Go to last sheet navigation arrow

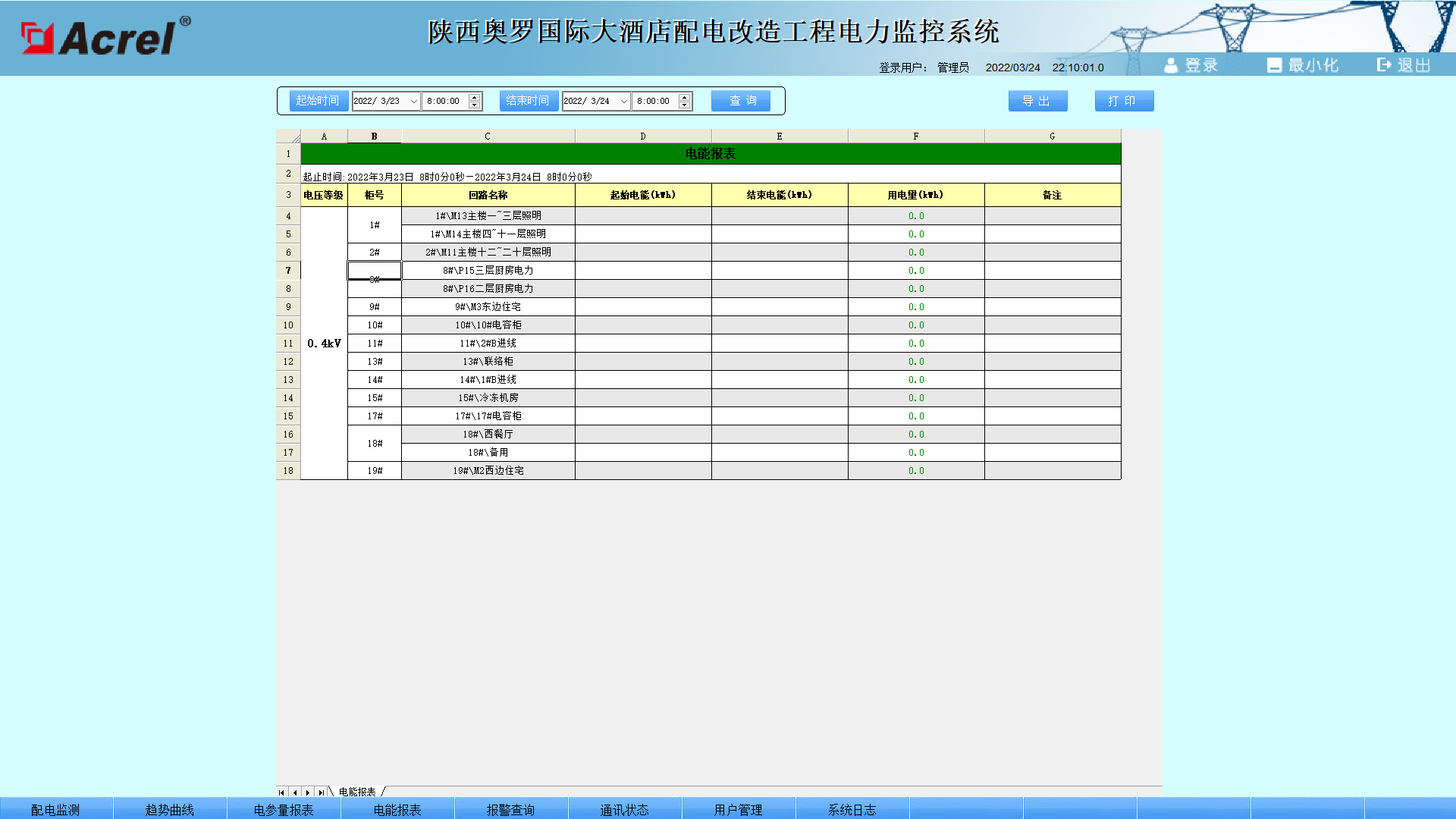click(x=321, y=792)
